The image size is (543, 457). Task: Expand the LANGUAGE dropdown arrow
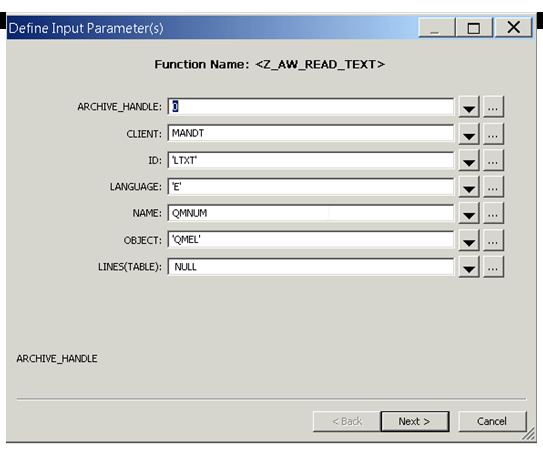(469, 187)
